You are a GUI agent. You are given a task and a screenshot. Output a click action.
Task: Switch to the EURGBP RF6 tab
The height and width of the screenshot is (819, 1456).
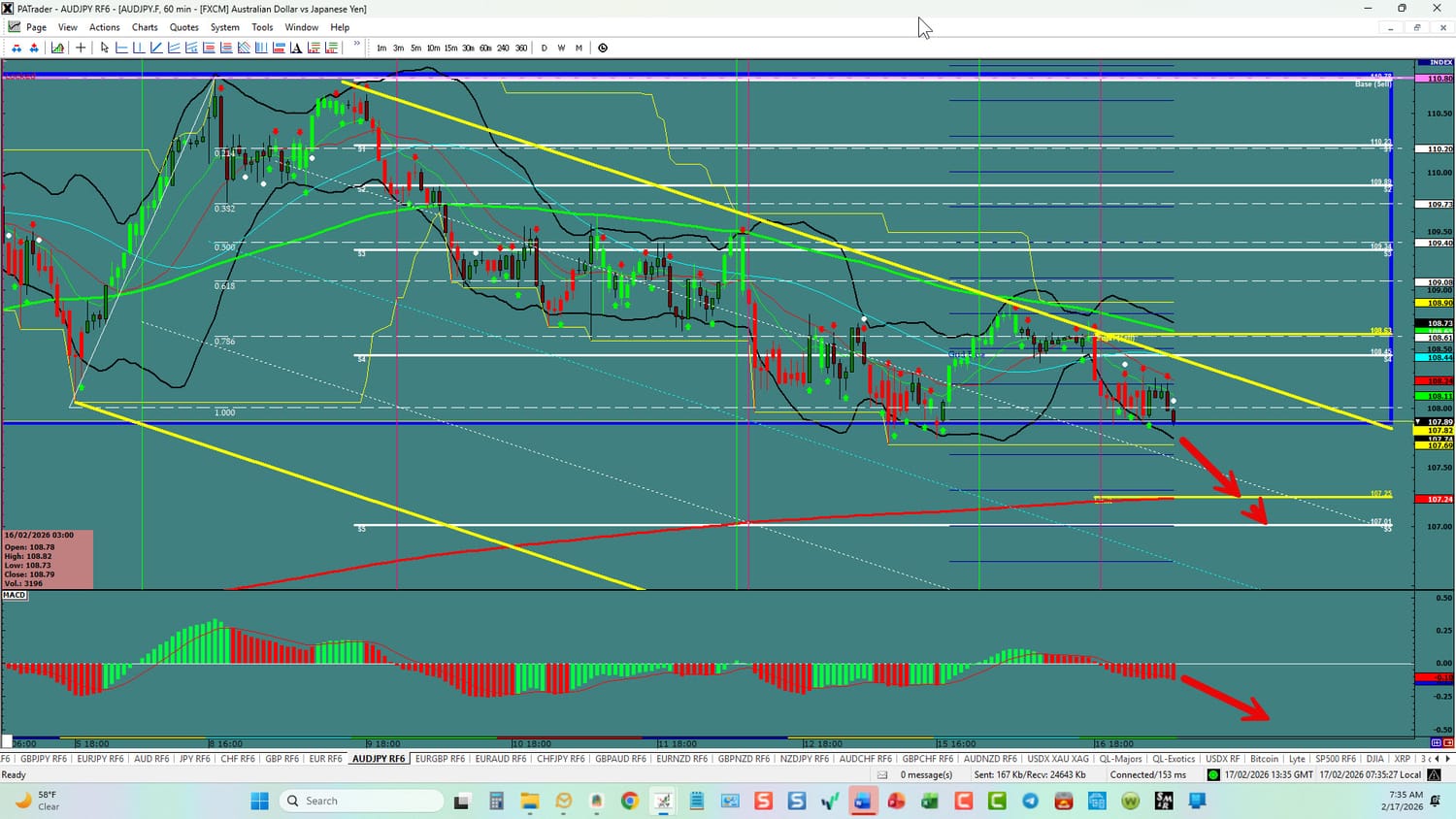coord(440,759)
